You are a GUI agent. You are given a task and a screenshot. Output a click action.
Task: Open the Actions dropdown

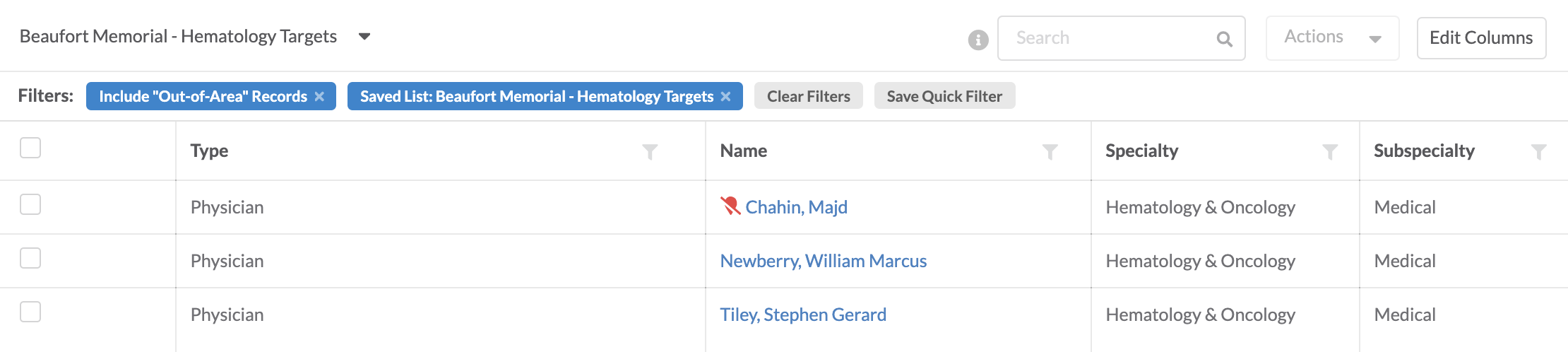click(1332, 38)
